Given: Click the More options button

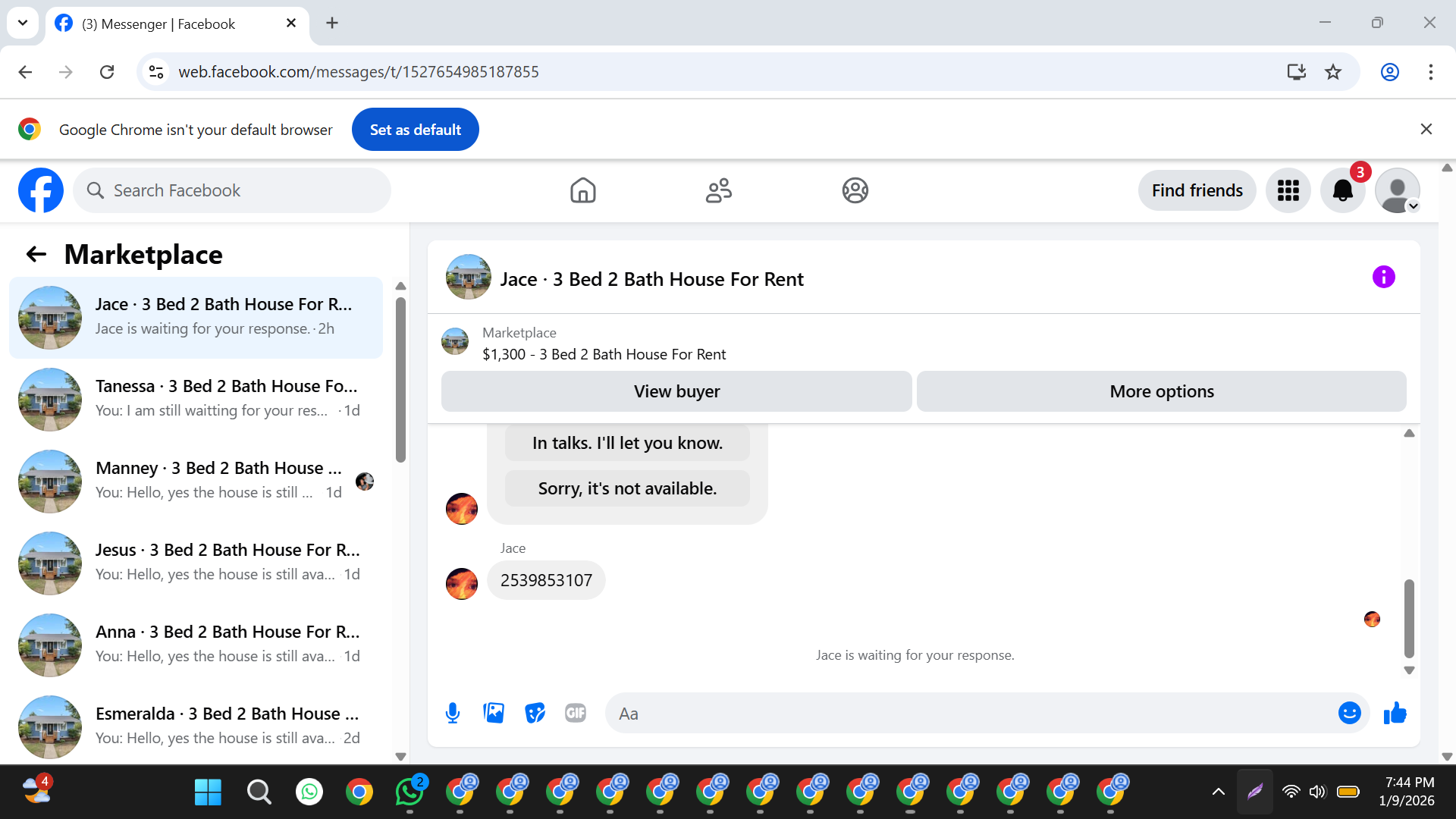Looking at the screenshot, I should coord(1161,391).
